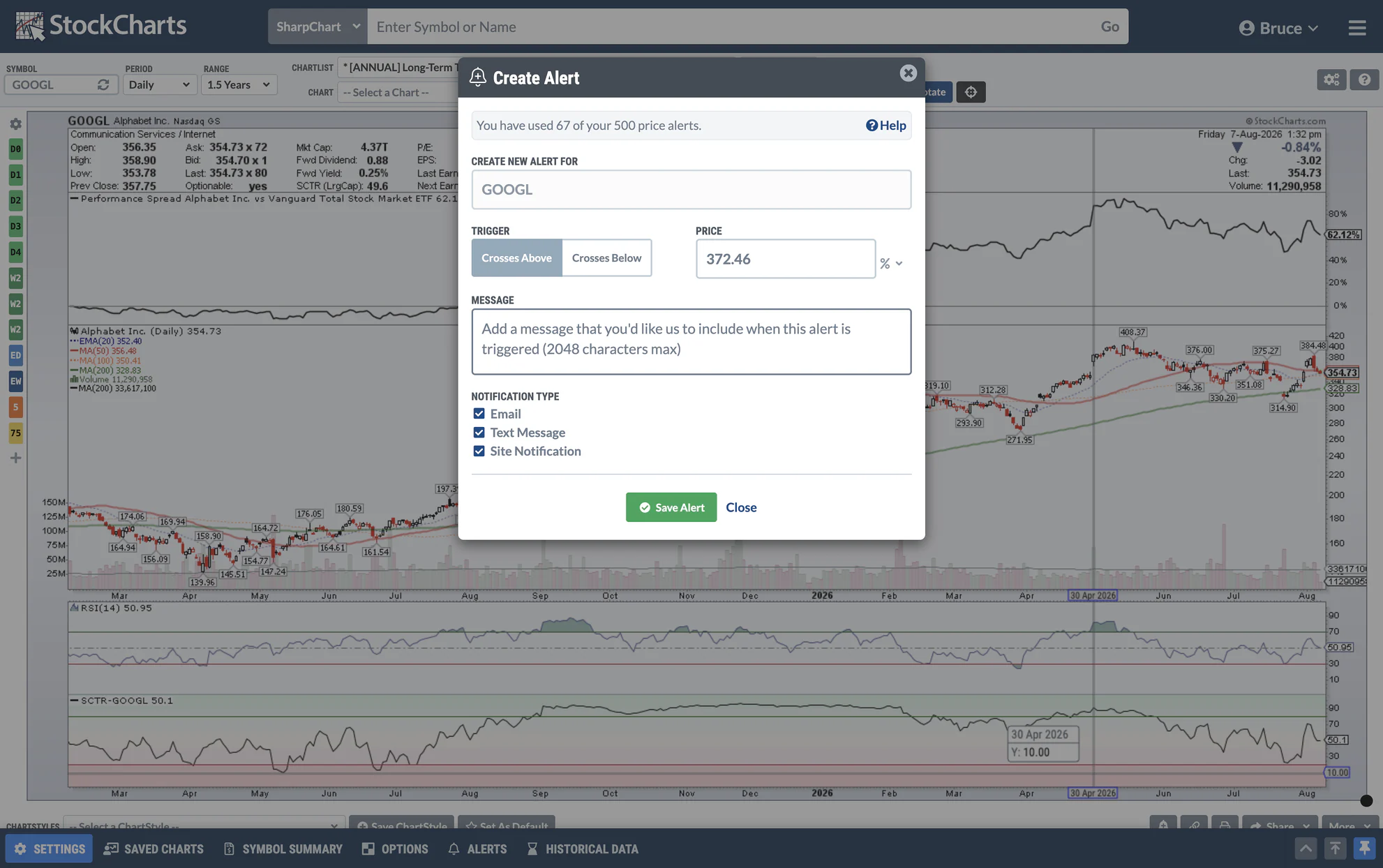
Task: Click the price alerts usage notice text
Action: coord(589,126)
